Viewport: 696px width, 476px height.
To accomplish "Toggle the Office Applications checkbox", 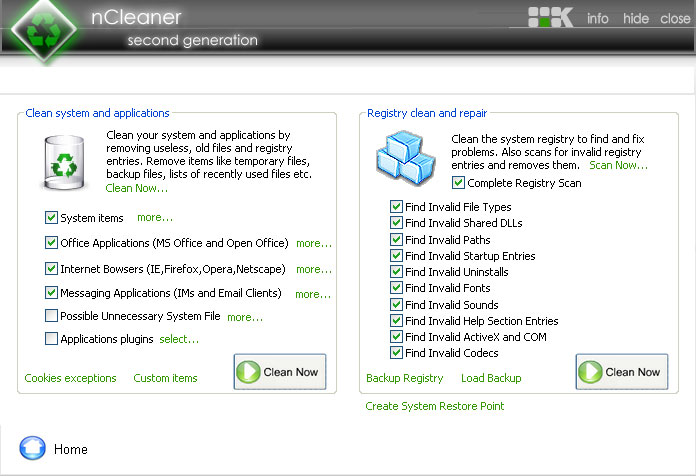I will coord(51,242).
